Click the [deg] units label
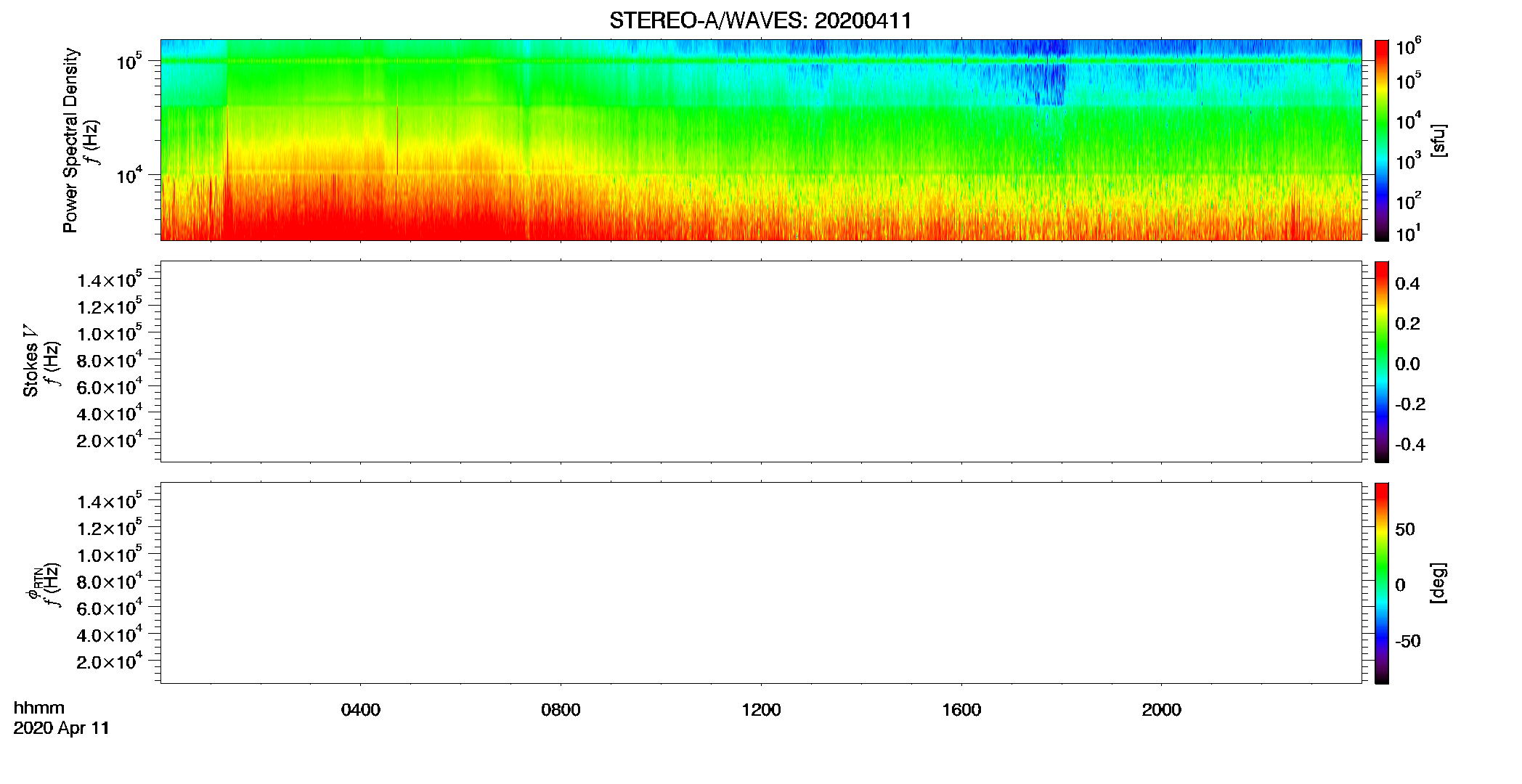Image resolution: width=1522 pixels, height=784 pixels. (1438, 583)
